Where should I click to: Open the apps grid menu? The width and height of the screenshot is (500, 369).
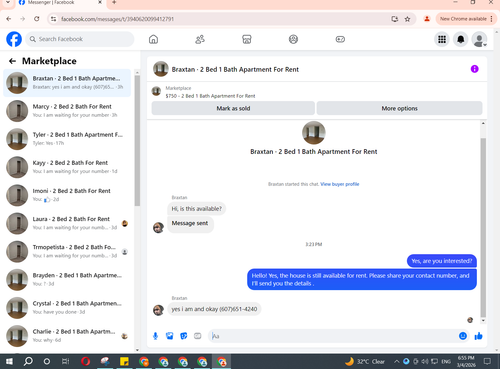tap(442, 39)
